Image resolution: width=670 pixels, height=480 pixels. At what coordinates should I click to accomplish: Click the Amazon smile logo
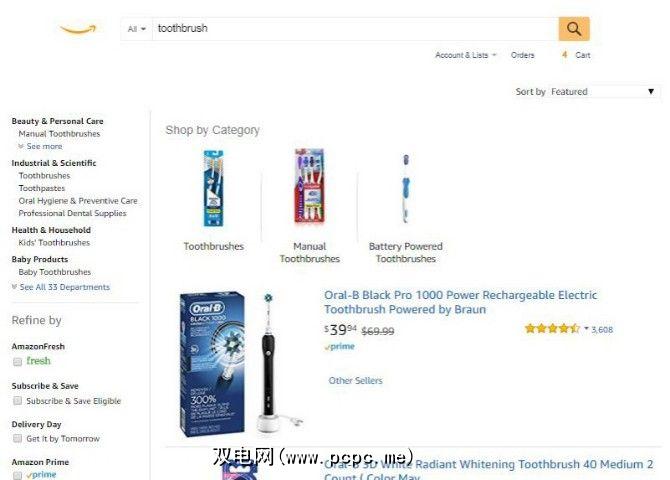(x=78, y=29)
